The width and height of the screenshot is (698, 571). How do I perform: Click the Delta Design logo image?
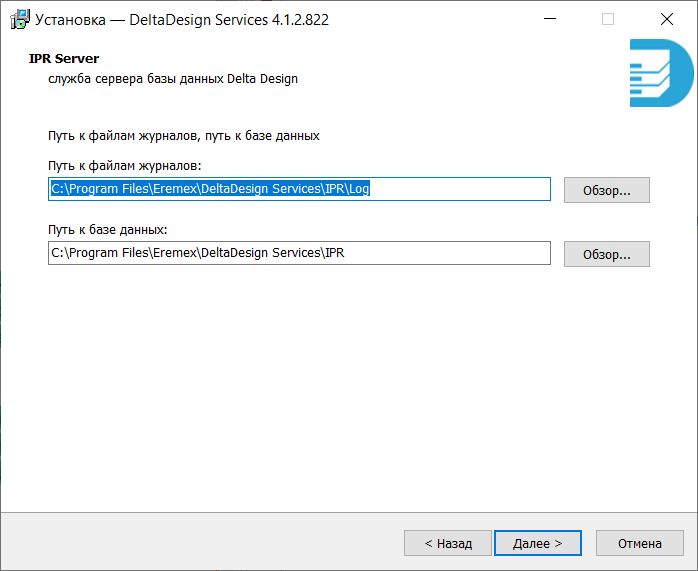(x=661, y=73)
